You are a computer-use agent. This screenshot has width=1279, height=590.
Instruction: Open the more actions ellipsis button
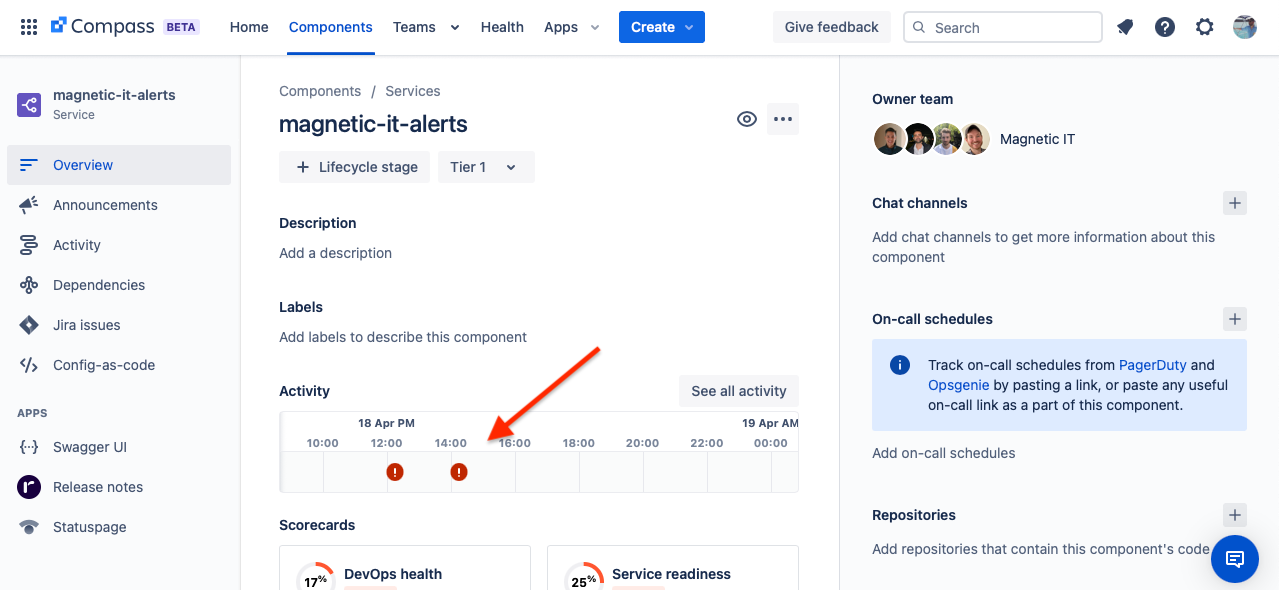tap(783, 119)
